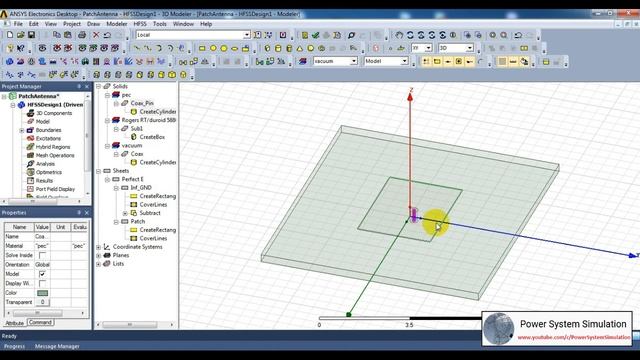Expand the Coordinate Systems node
The height and width of the screenshot is (360, 640).
coord(98,247)
